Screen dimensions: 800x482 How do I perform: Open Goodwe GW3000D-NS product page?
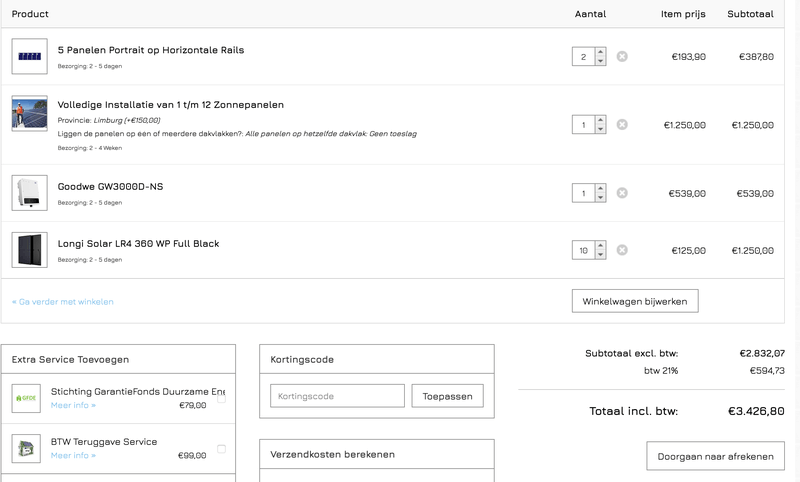click(110, 186)
